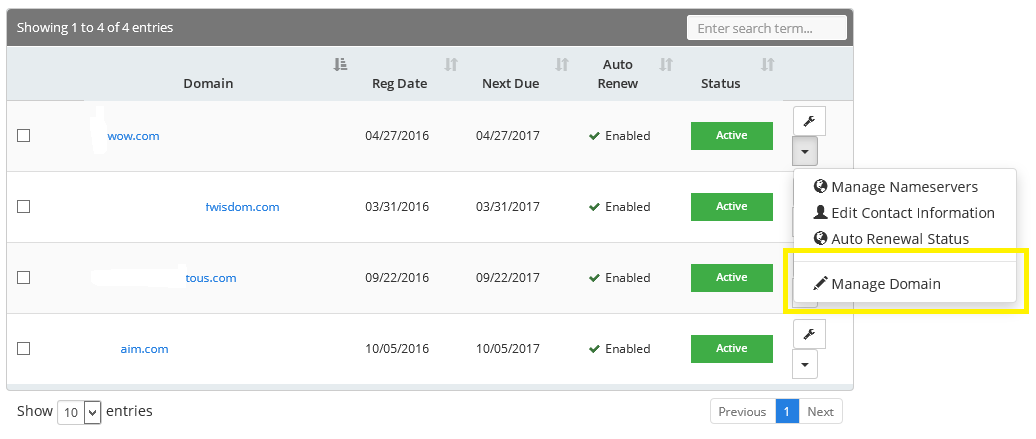Click the Next Due column header
Image resolution: width=1036 pixels, height=439 pixels.
(x=510, y=83)
